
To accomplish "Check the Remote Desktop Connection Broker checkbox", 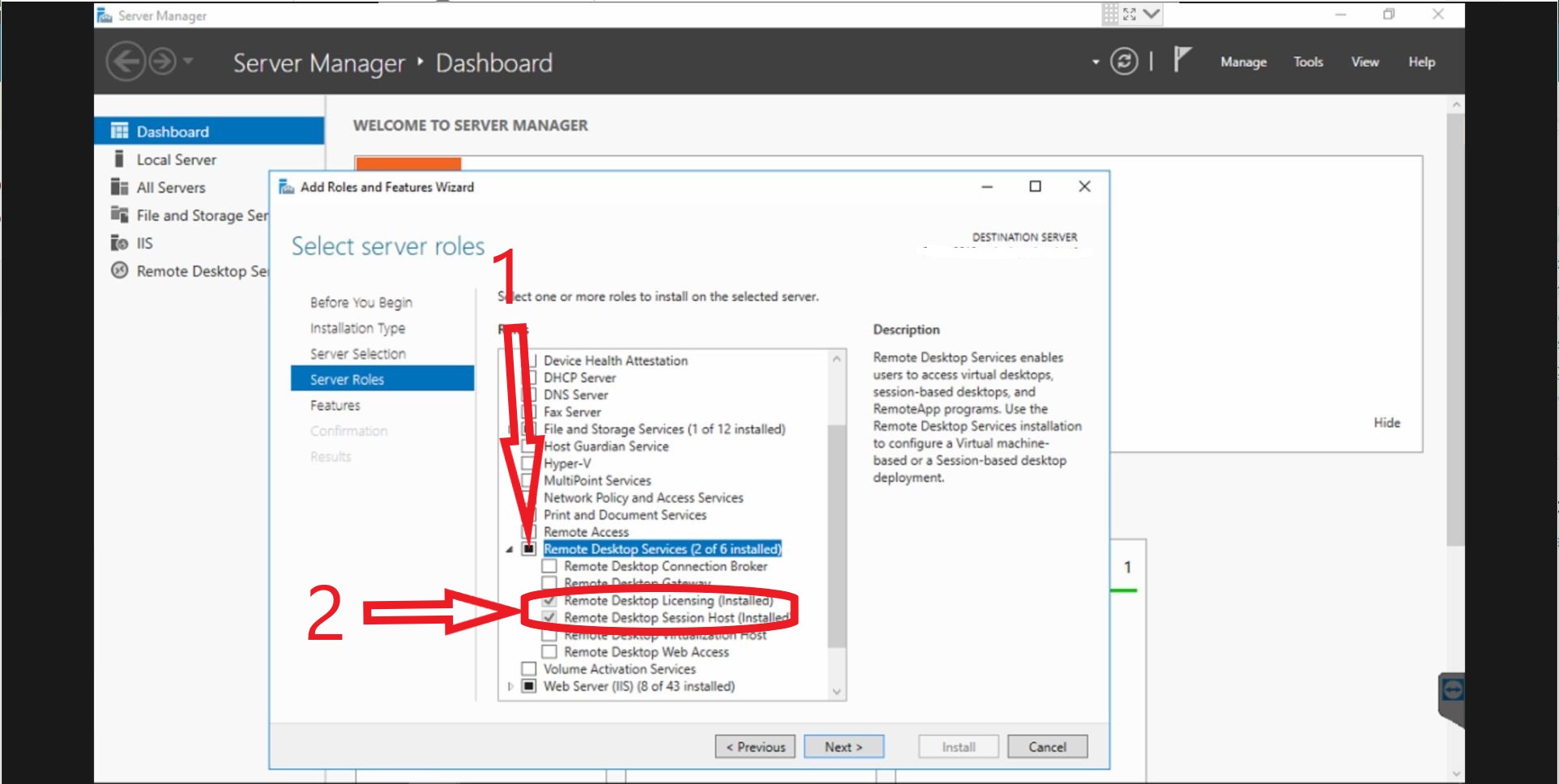I will point(549,566).
